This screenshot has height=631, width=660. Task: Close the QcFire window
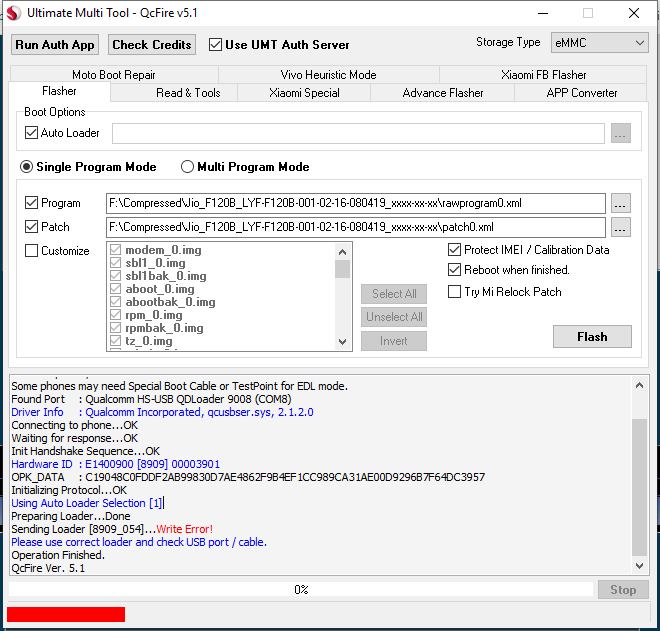click(634, 13)
